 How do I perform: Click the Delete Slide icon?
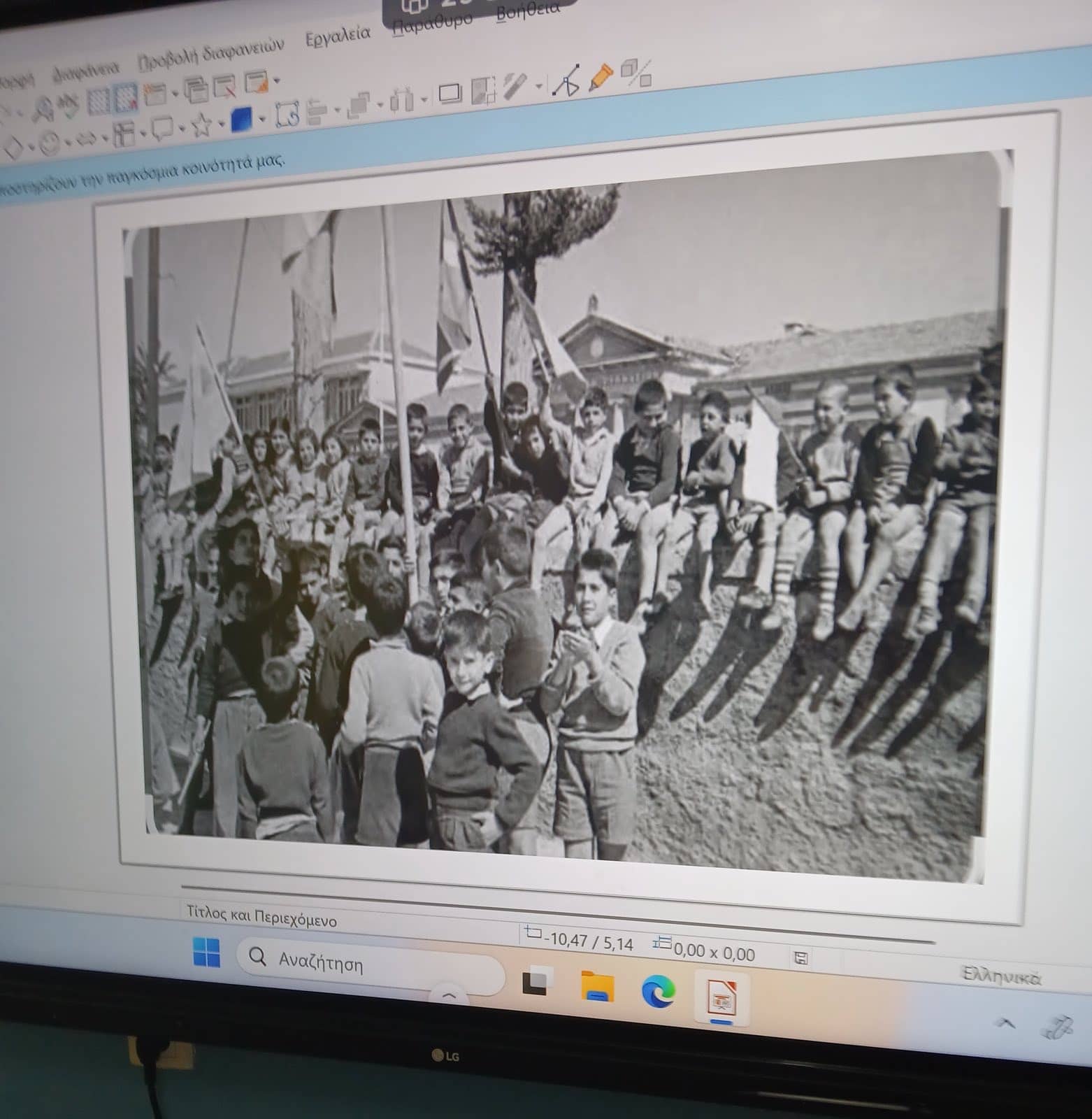[225, 87]
